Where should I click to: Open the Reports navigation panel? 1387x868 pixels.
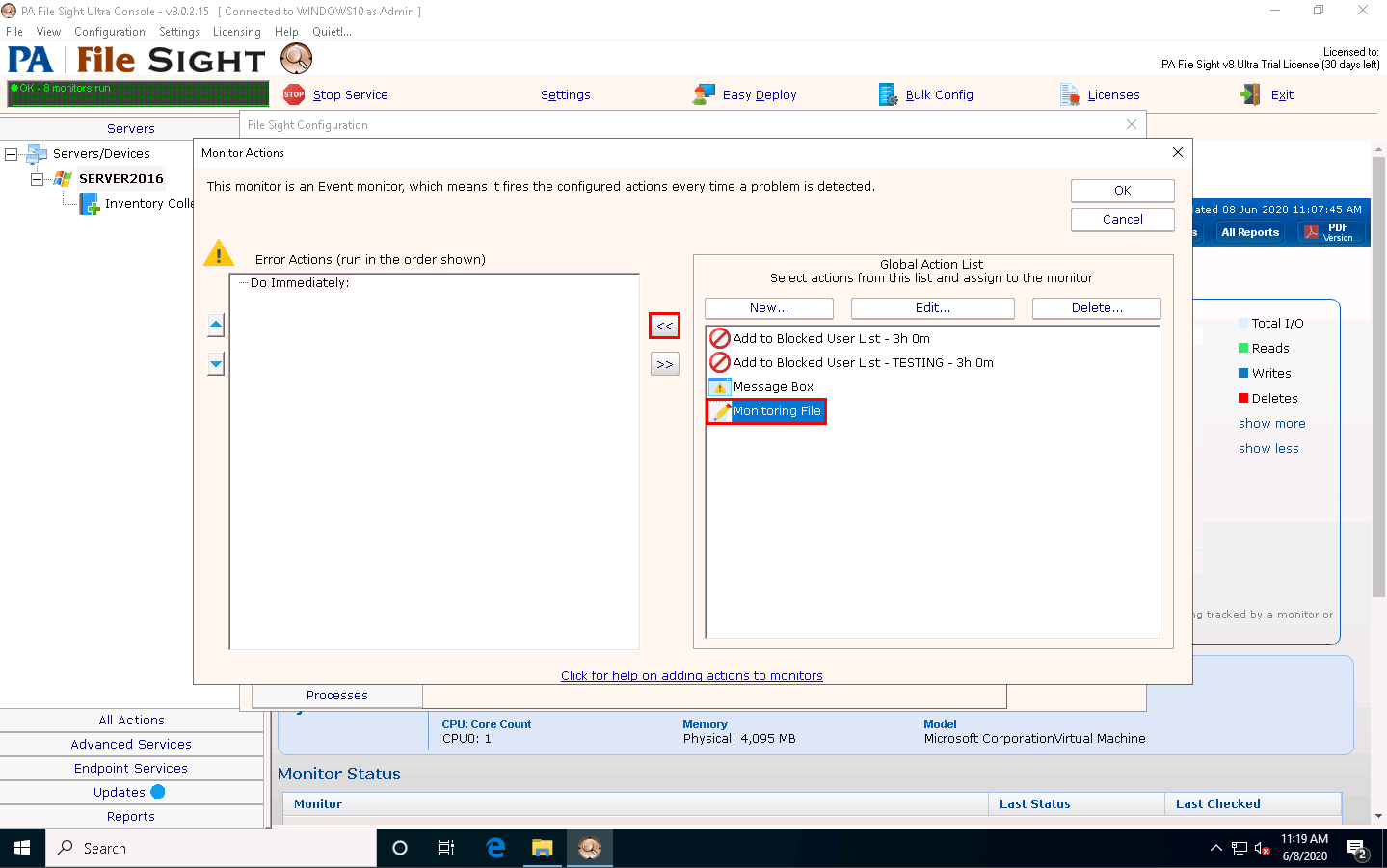(132, 817)
